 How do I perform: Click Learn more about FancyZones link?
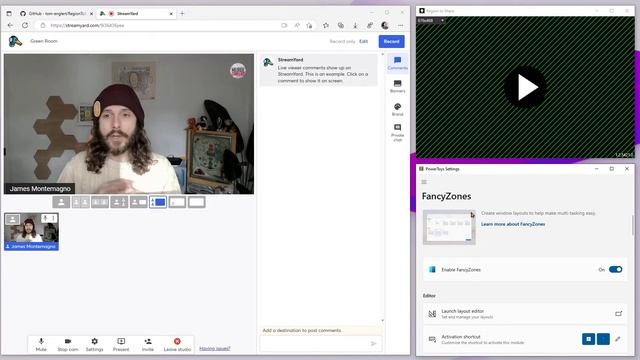513,224
